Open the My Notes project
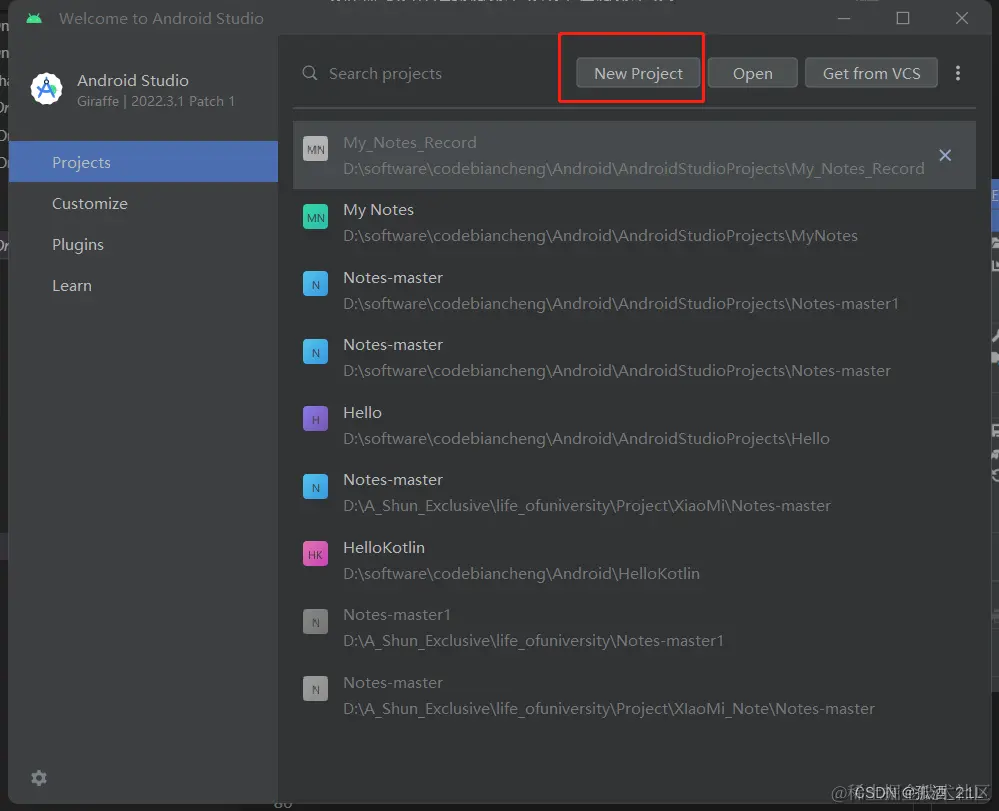Screen dimensions: 999x811 pos(634,222)
